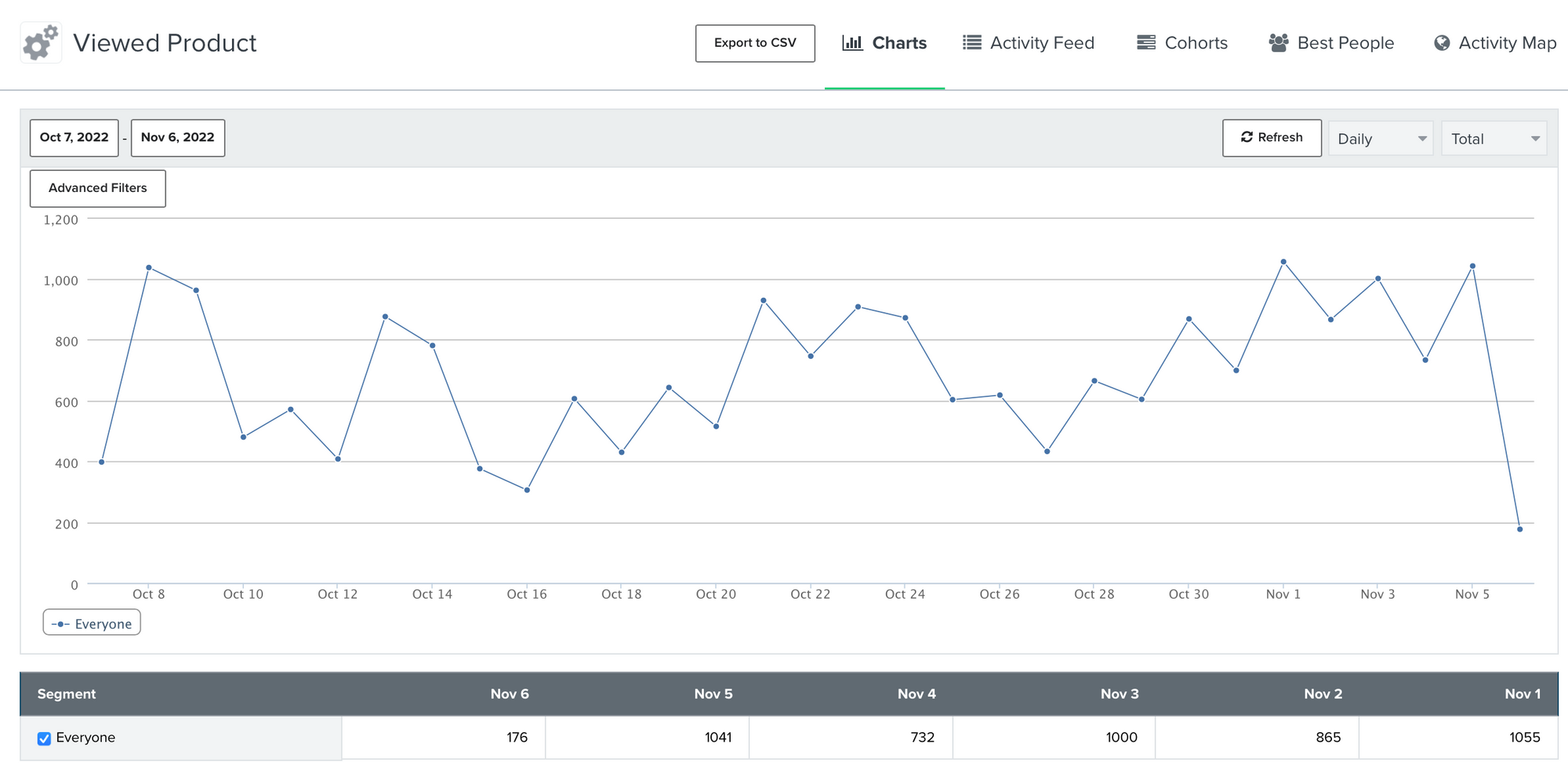This screenshot has height=769, width=1568.
Task: Open Advanced Filters
Action: pos(98,188)
